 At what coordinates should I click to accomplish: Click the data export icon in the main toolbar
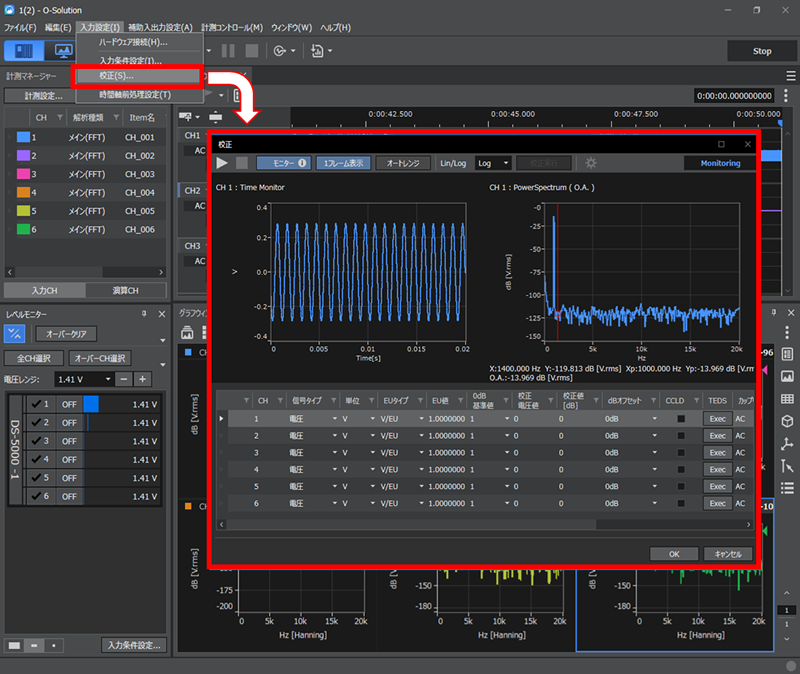[317, 51]
